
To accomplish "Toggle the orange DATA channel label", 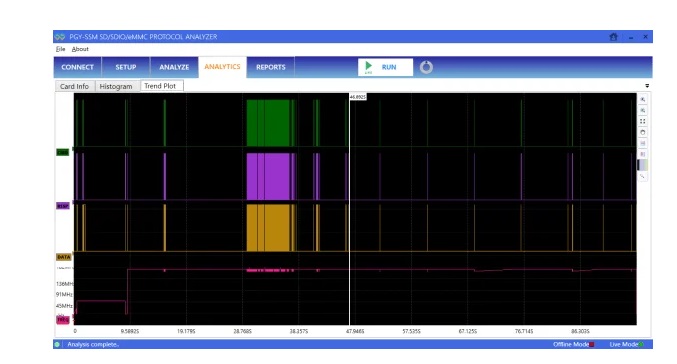I will (x=63, y=257).
